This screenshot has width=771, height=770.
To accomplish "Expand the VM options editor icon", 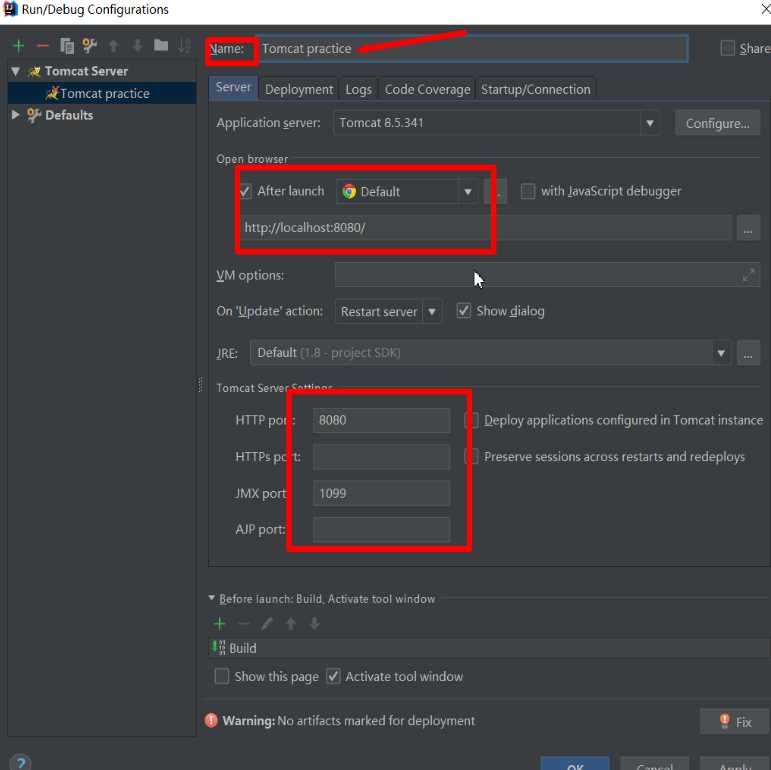I will (748, 275).
